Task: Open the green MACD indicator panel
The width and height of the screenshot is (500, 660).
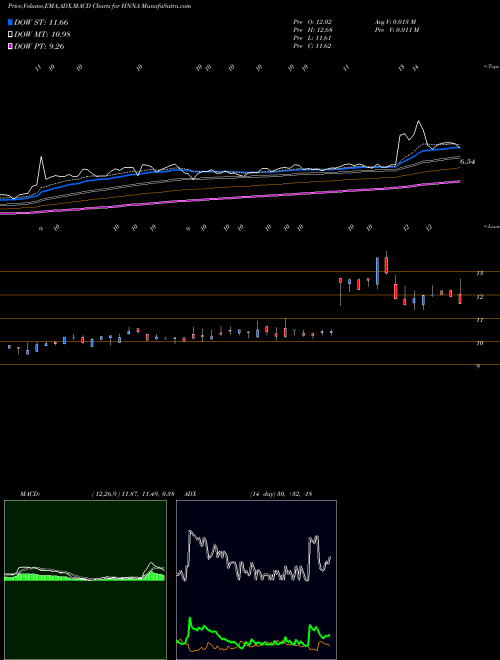Action: click(85, 580)
